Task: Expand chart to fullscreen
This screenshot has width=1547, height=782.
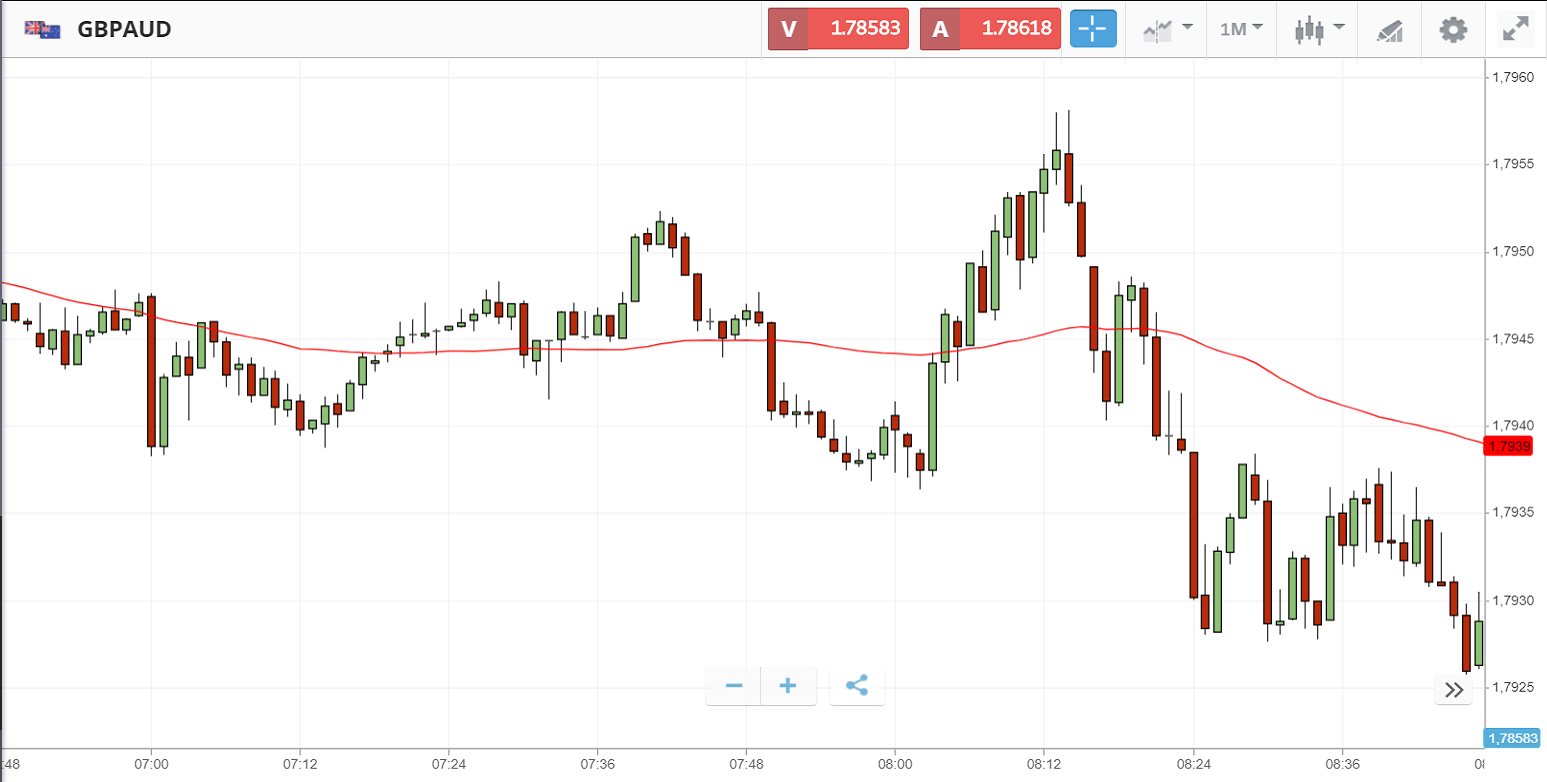Action: point(1516,29)
